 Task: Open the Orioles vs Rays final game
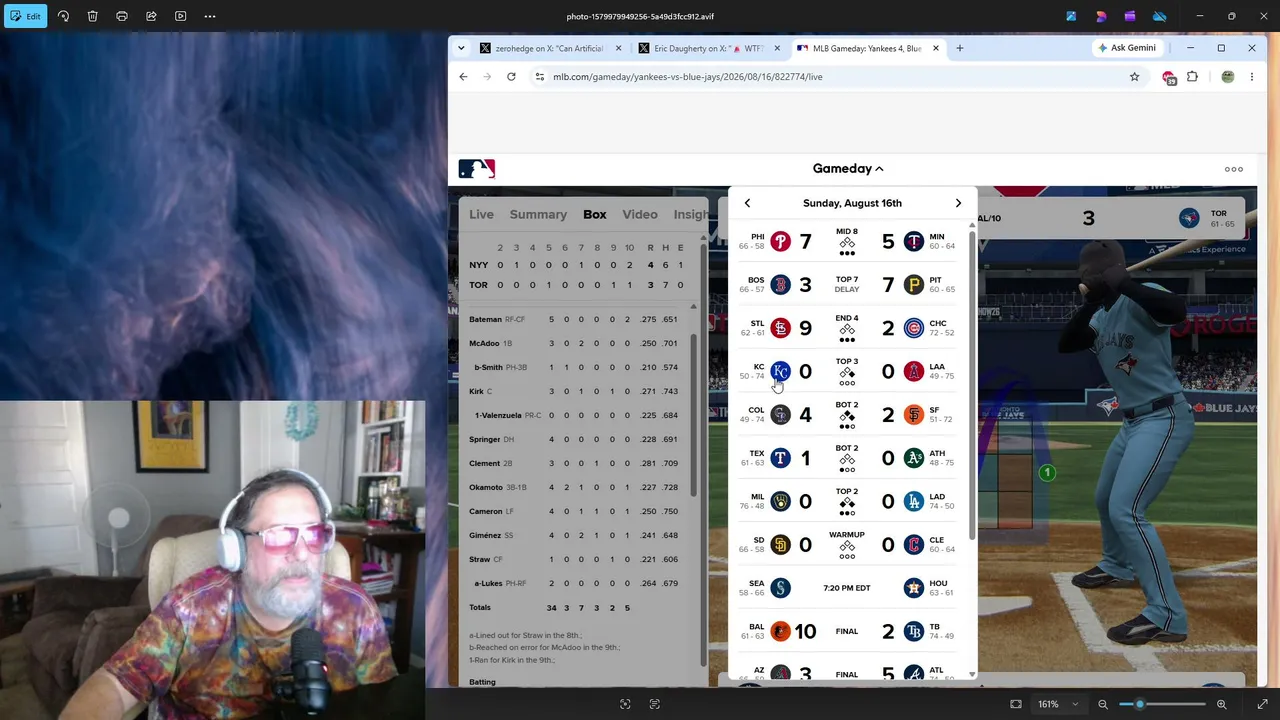tap(847, 631)
